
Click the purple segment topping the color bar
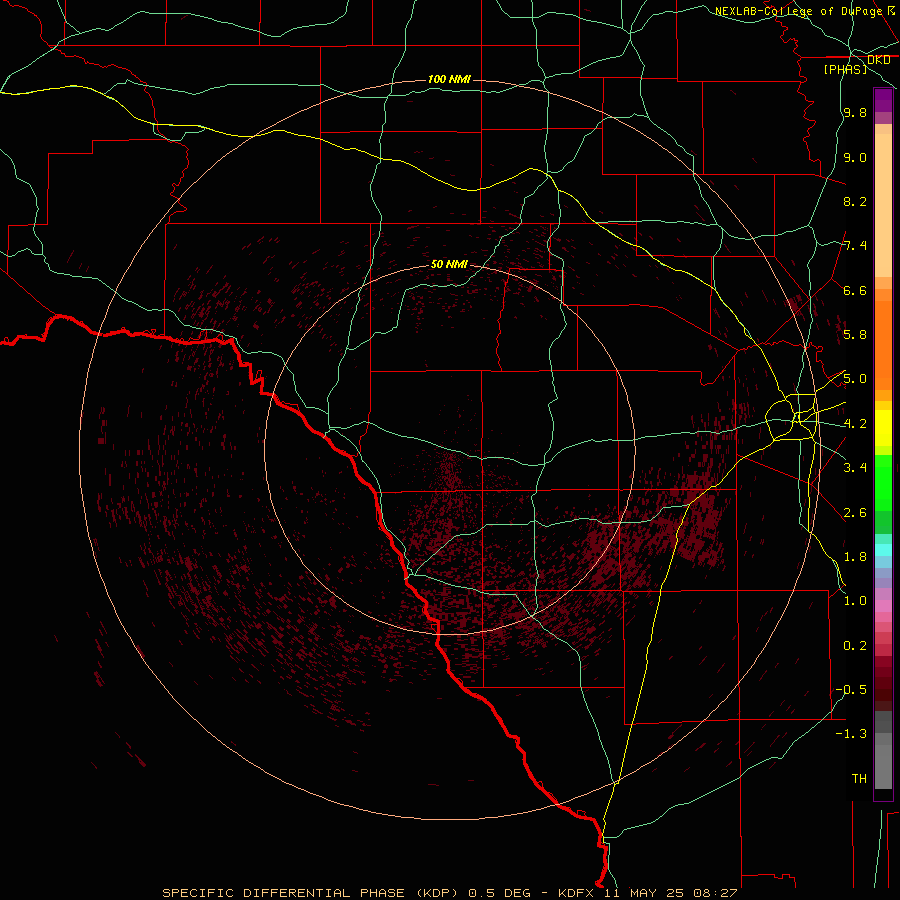click(x=883, y=100)
